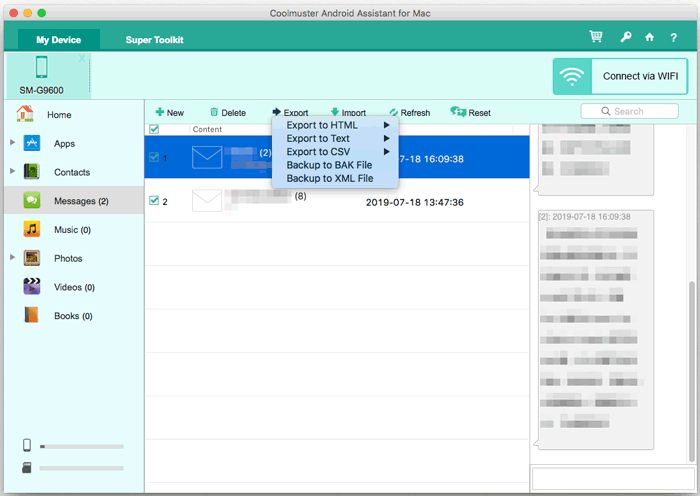Screen dimensions: 700x496
Task: Click the Refresh circular arrows icon
Action: click(393, 113)
